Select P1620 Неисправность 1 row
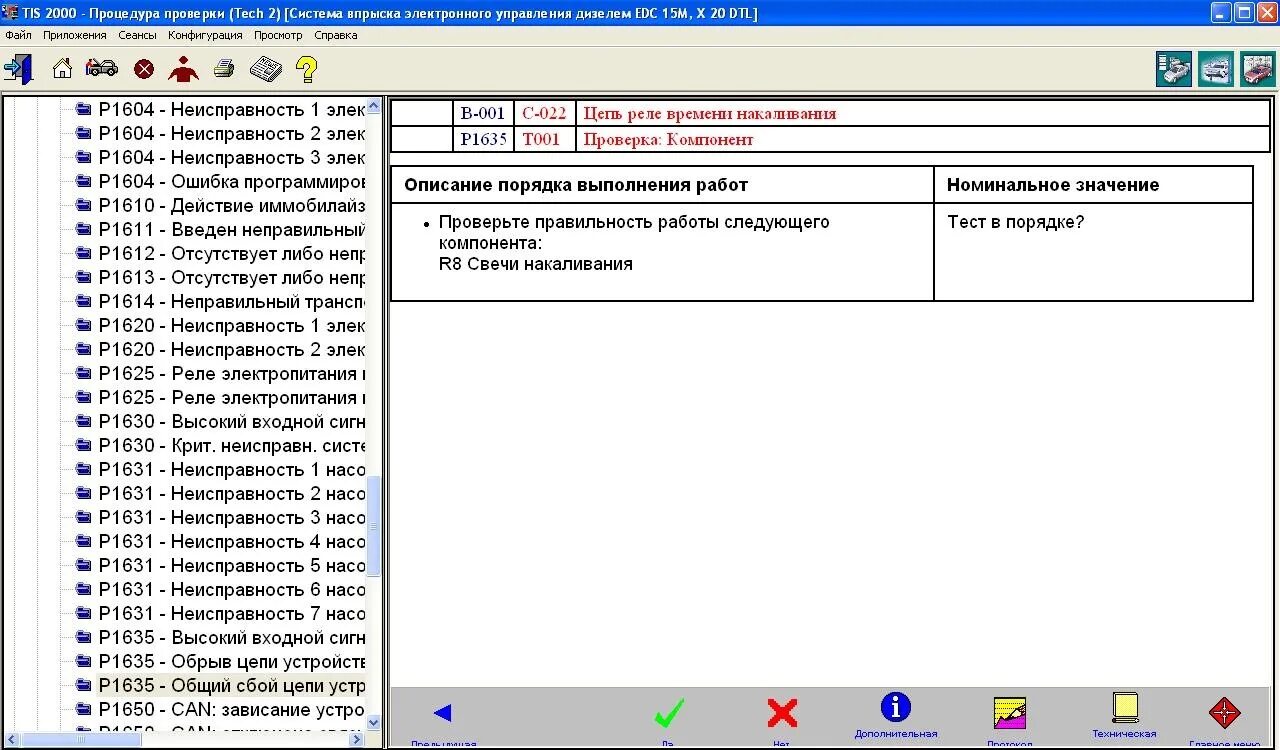This screenshot has height=750, width=1280. pyautogui.click(x=220, y=325)
